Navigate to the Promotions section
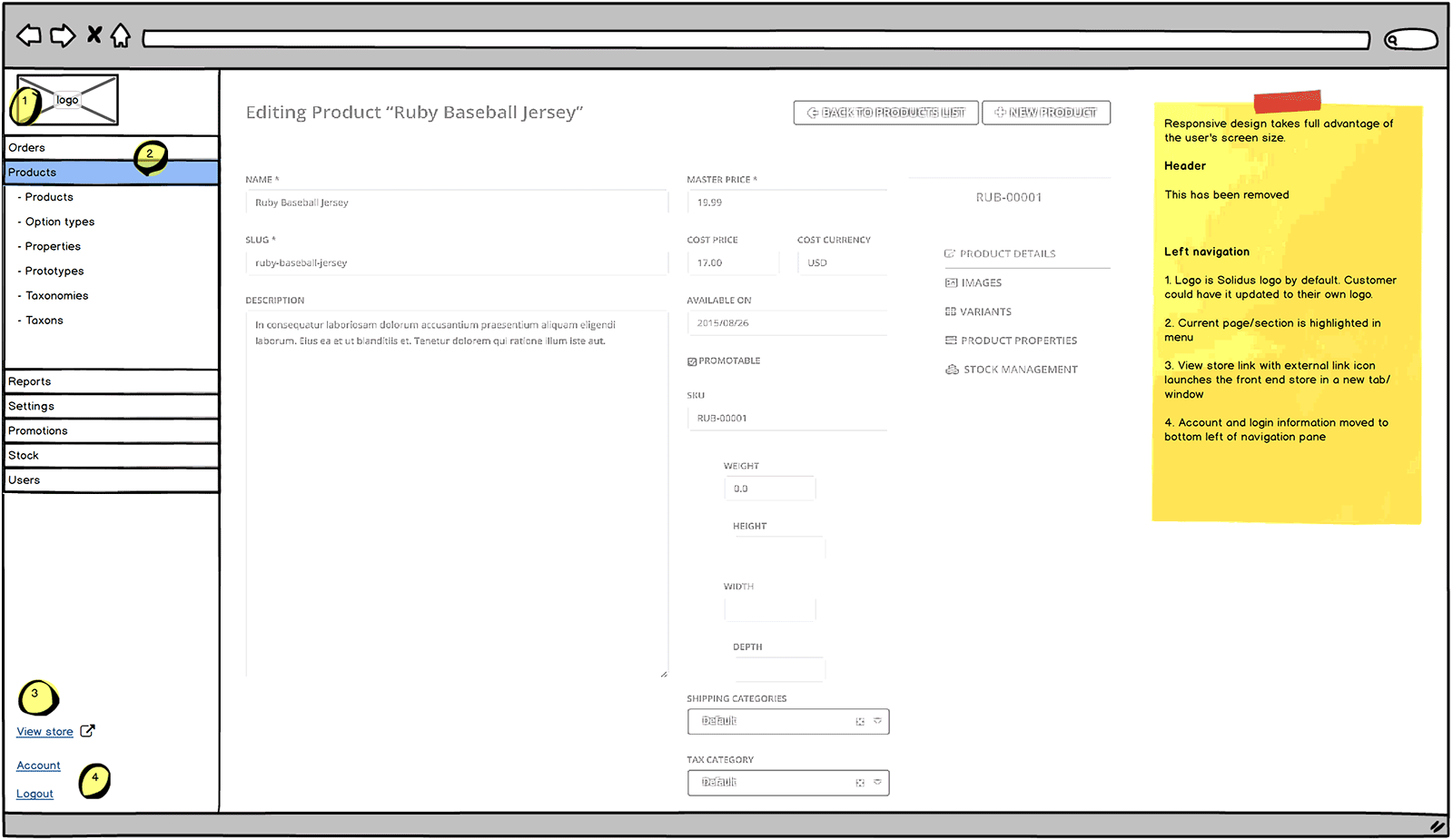Image resolution: width=1453 pixels, height=840 pixels. point(39,430)
